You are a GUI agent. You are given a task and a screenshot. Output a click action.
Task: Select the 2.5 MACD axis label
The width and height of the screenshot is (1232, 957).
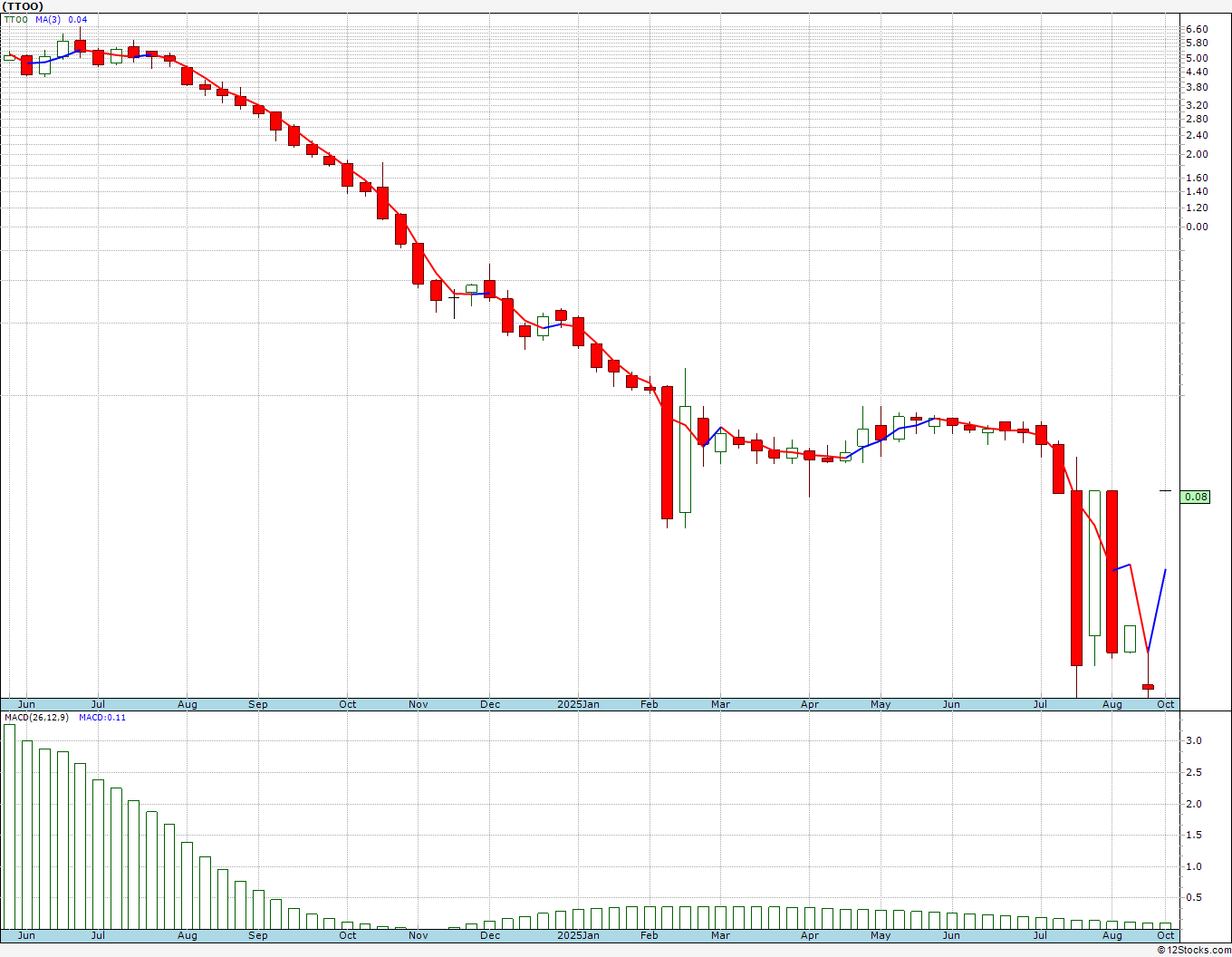point(1194,773)
